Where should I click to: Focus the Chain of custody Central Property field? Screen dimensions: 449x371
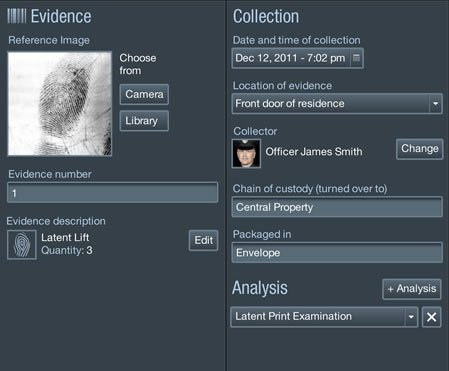pyautogui.click(x=337, y=207)
